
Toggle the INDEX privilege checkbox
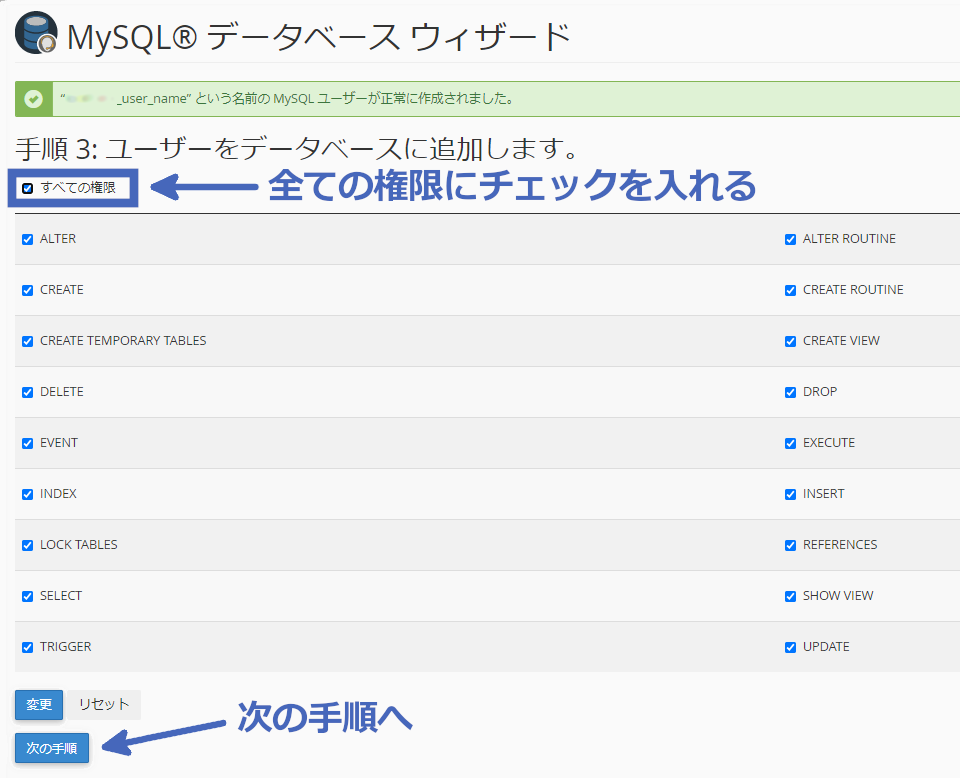pyautogui.click(x=28, y=494)
